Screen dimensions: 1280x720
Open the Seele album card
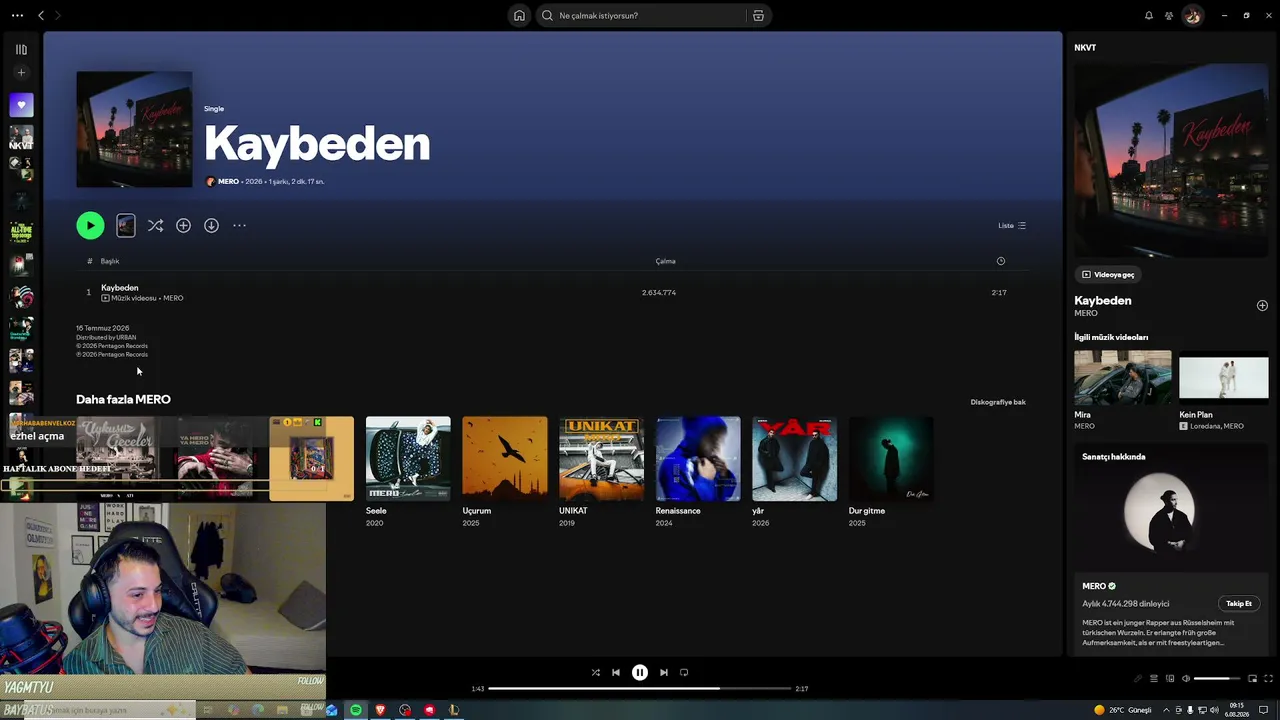[x=408, y=470]
